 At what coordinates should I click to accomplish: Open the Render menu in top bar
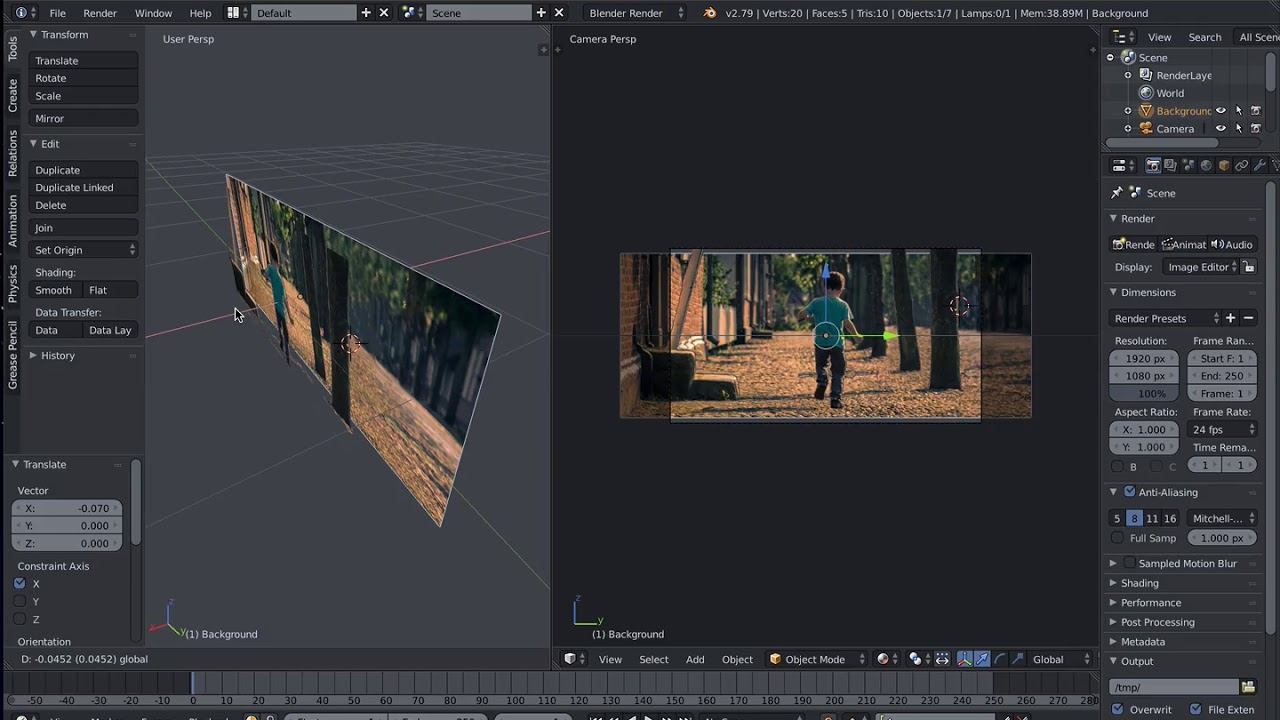point(100,13)
